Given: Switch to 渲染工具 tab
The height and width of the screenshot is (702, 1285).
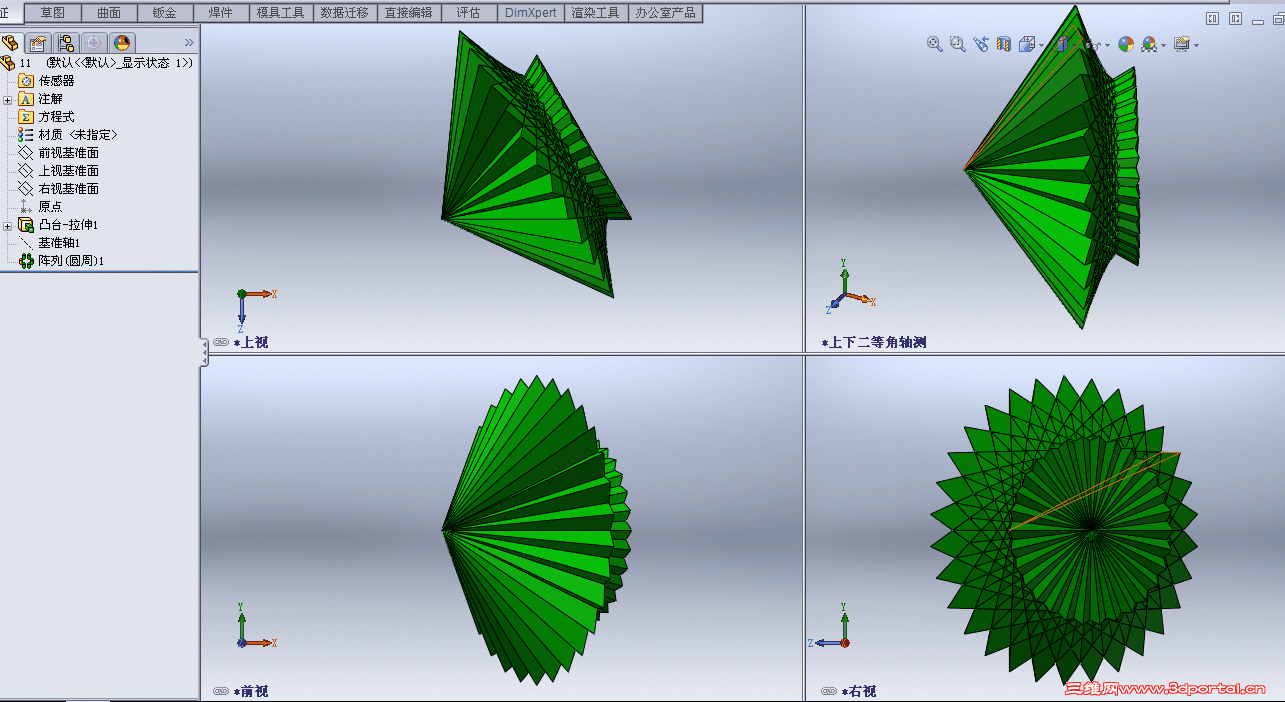Looking at the screenshot, I should pos(596,13).
